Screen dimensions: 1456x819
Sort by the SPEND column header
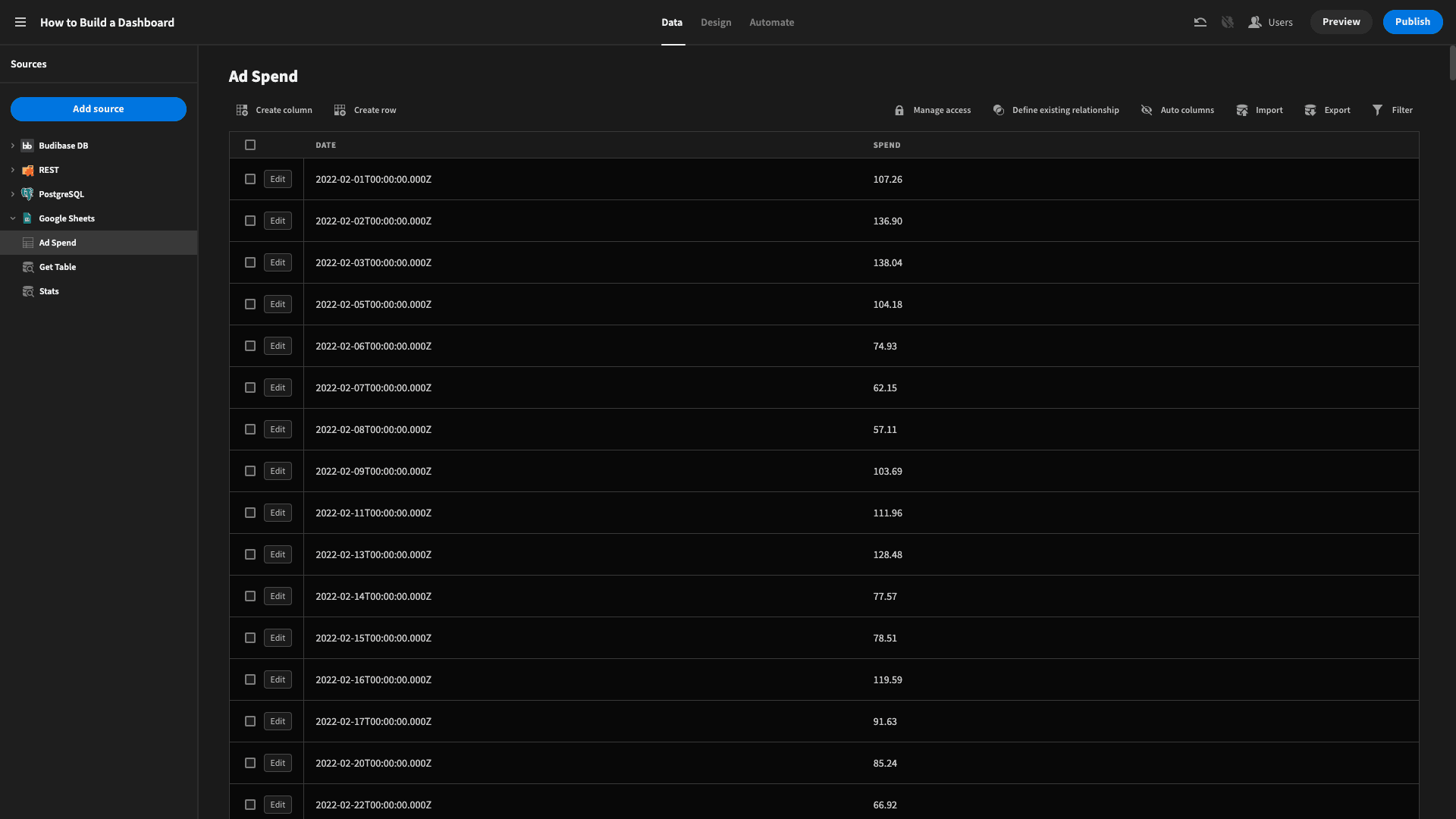[886, 145]
